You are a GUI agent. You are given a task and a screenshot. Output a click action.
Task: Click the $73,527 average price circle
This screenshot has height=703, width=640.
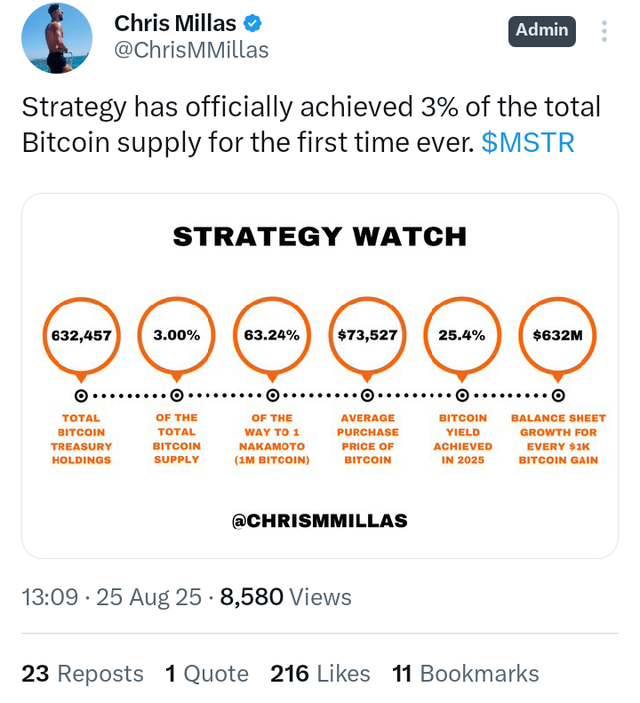(x=367, y=335)
